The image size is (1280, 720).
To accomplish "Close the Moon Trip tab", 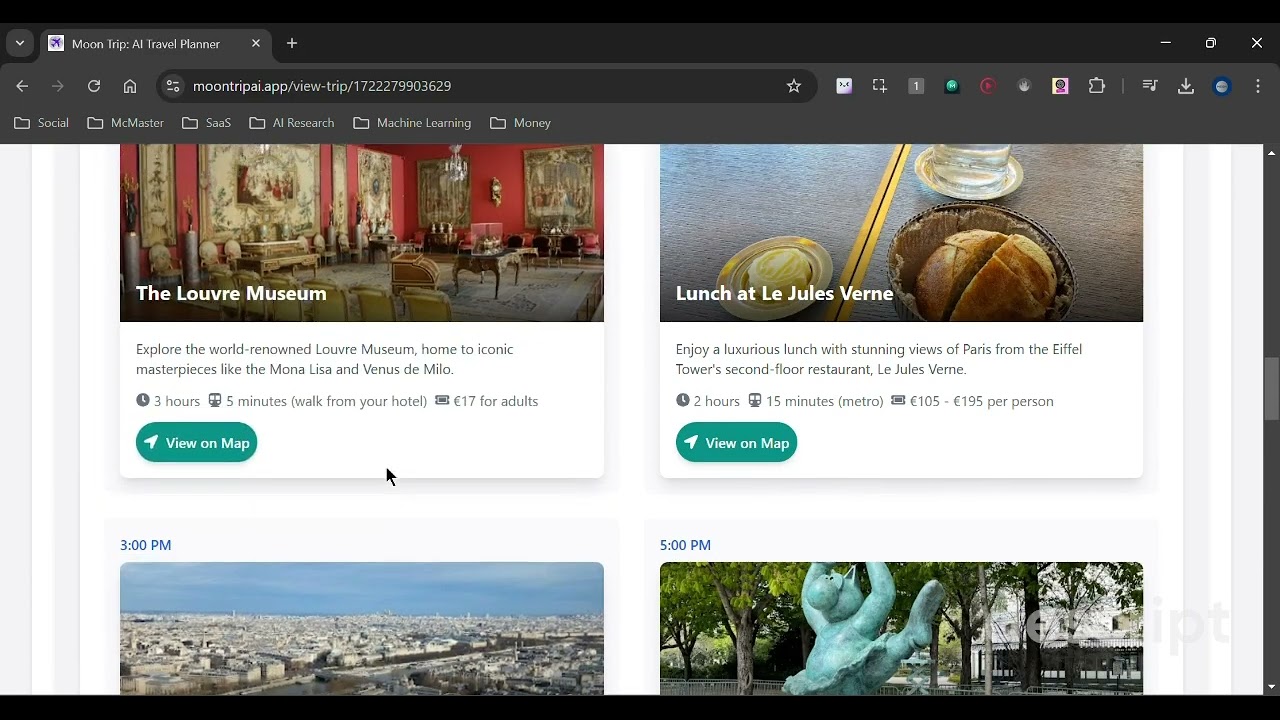I will coord(256,44).
